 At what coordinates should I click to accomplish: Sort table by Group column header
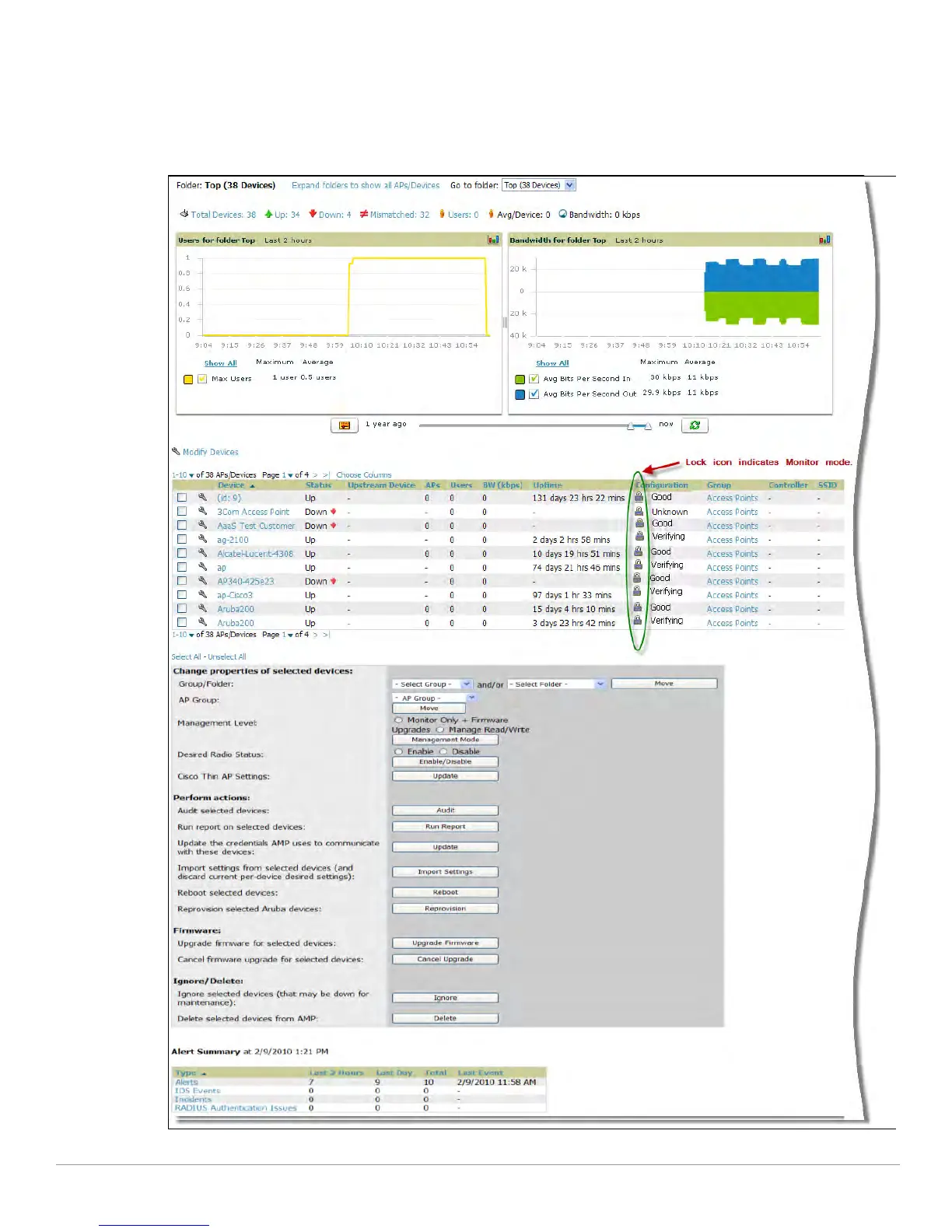[719, 485]
